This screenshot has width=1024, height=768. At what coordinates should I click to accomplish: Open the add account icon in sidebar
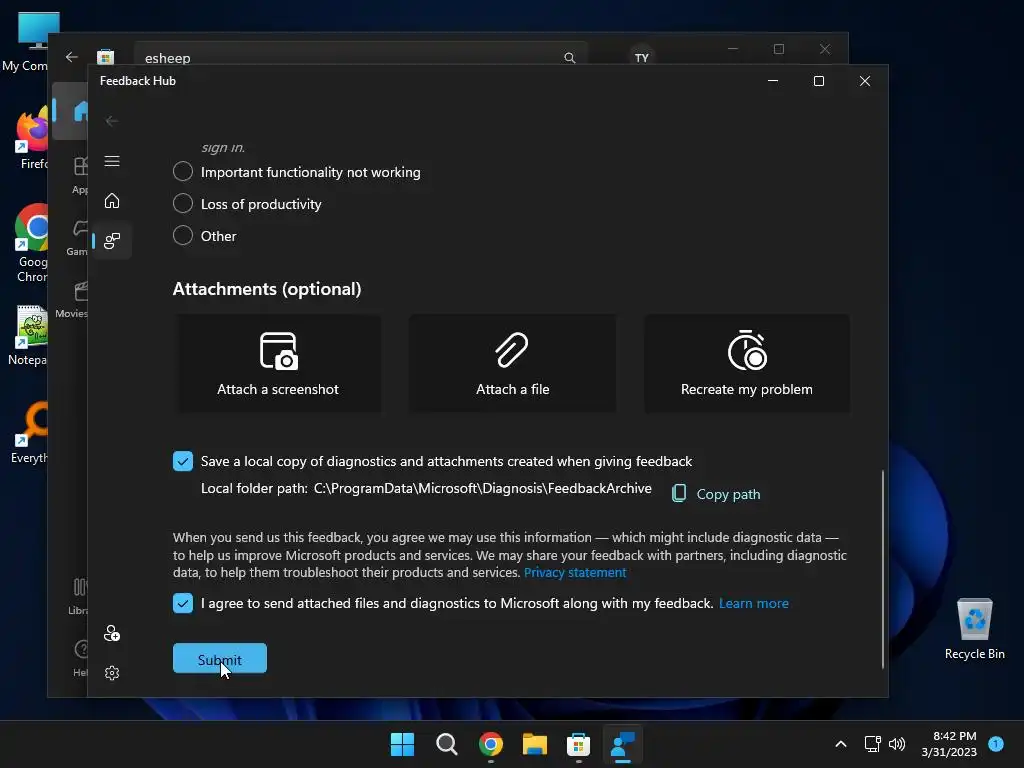[112, 633]
